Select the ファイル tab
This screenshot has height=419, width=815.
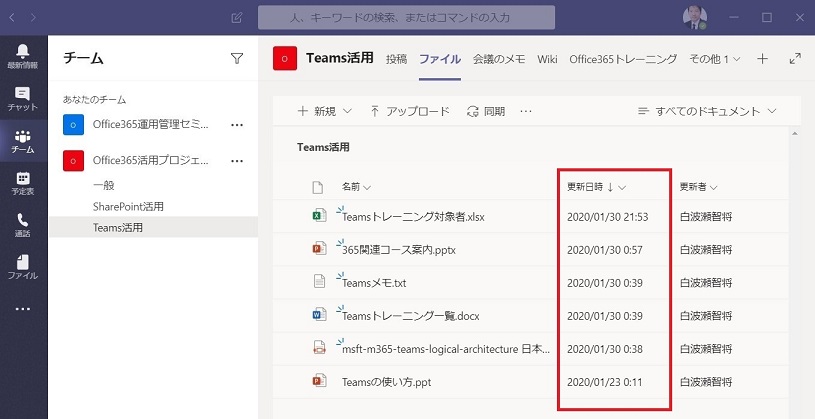click(x=440, y=59)
